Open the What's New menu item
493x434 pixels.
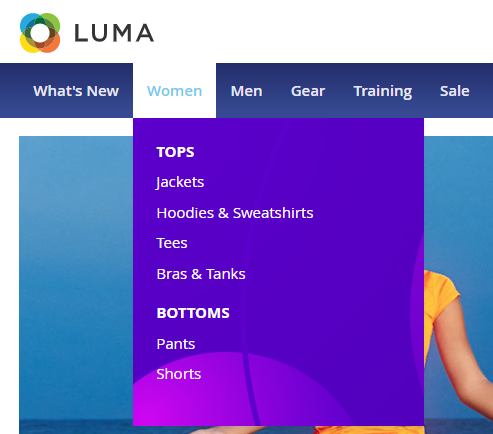pos(76,91)
